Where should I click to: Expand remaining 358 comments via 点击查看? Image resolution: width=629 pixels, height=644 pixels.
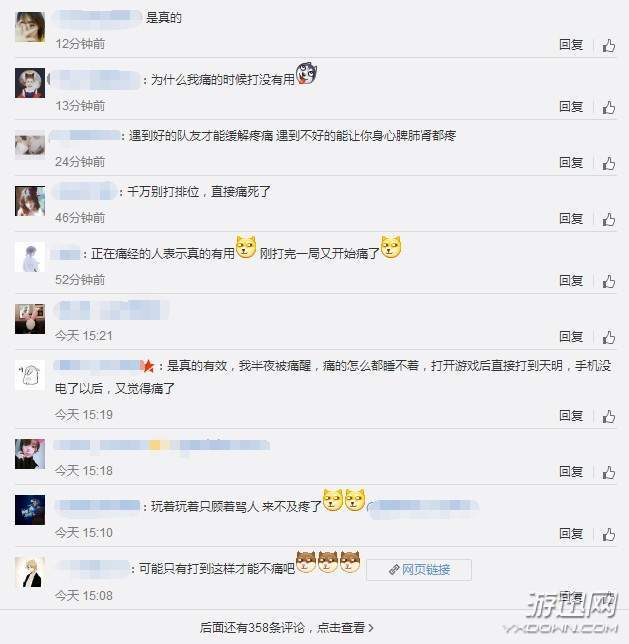(x=286, y=628)
